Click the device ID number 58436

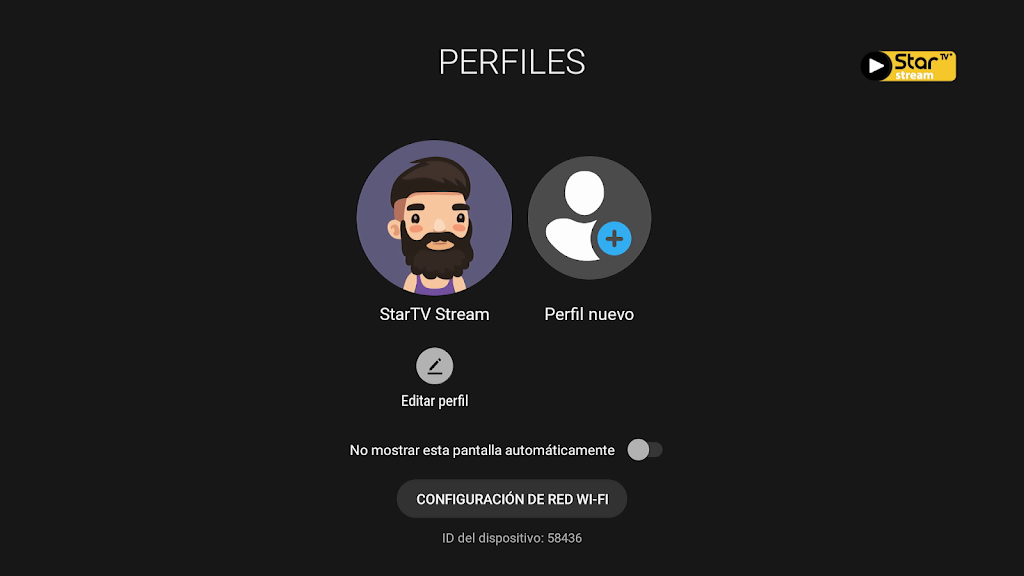click(564, 538)
